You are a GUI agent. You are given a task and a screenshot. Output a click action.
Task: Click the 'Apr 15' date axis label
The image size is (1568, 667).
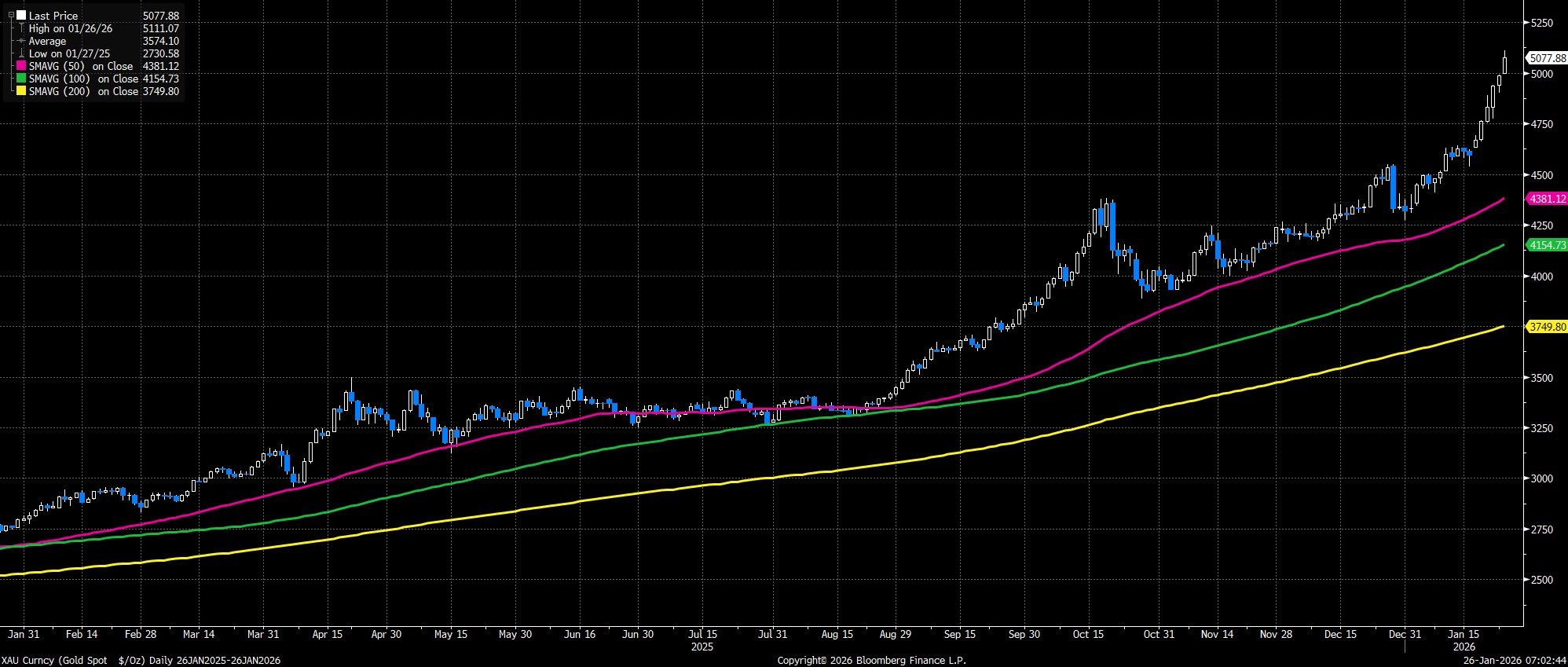(x=327, y=634)
